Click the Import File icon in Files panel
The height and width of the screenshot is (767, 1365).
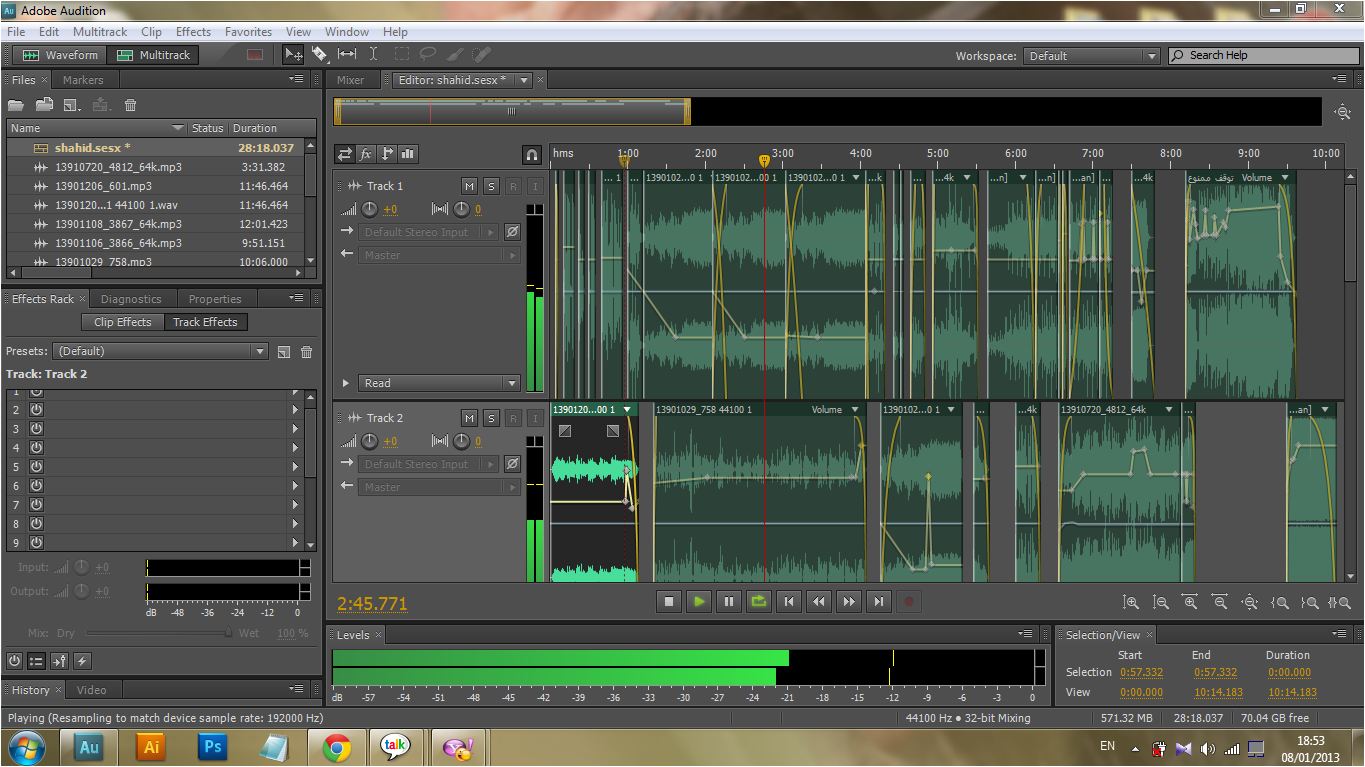click(x=44, y=105)
